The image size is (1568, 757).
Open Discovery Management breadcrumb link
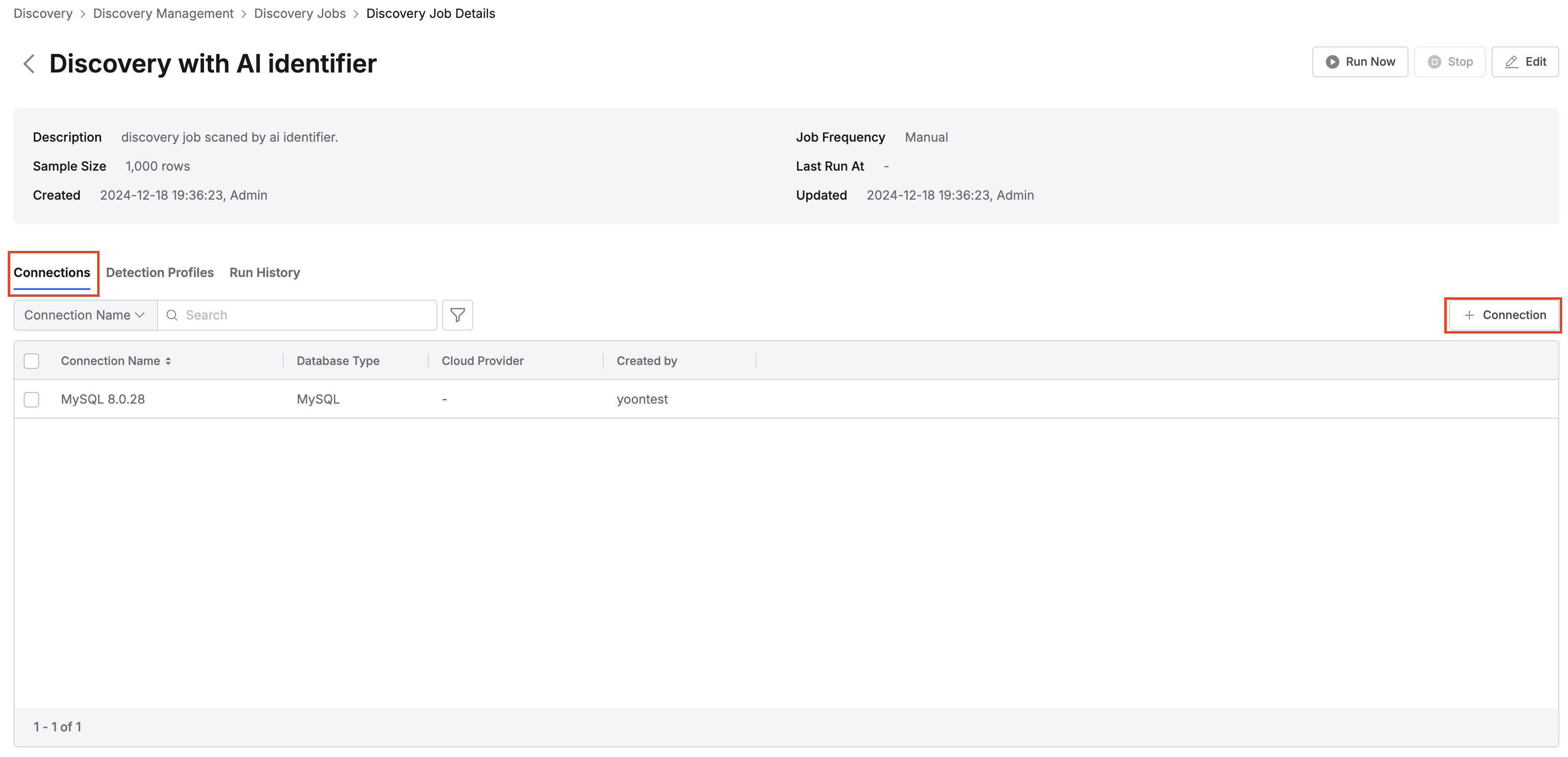[163, 14]
